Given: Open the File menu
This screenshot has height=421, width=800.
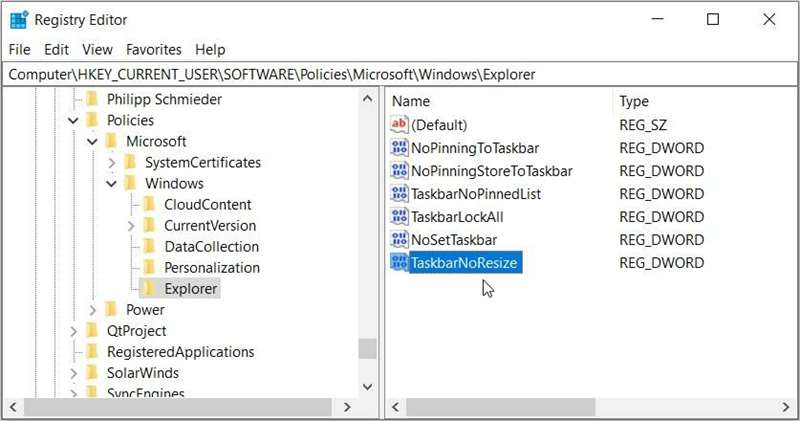Looking at the screenshot, I should 20,49.
